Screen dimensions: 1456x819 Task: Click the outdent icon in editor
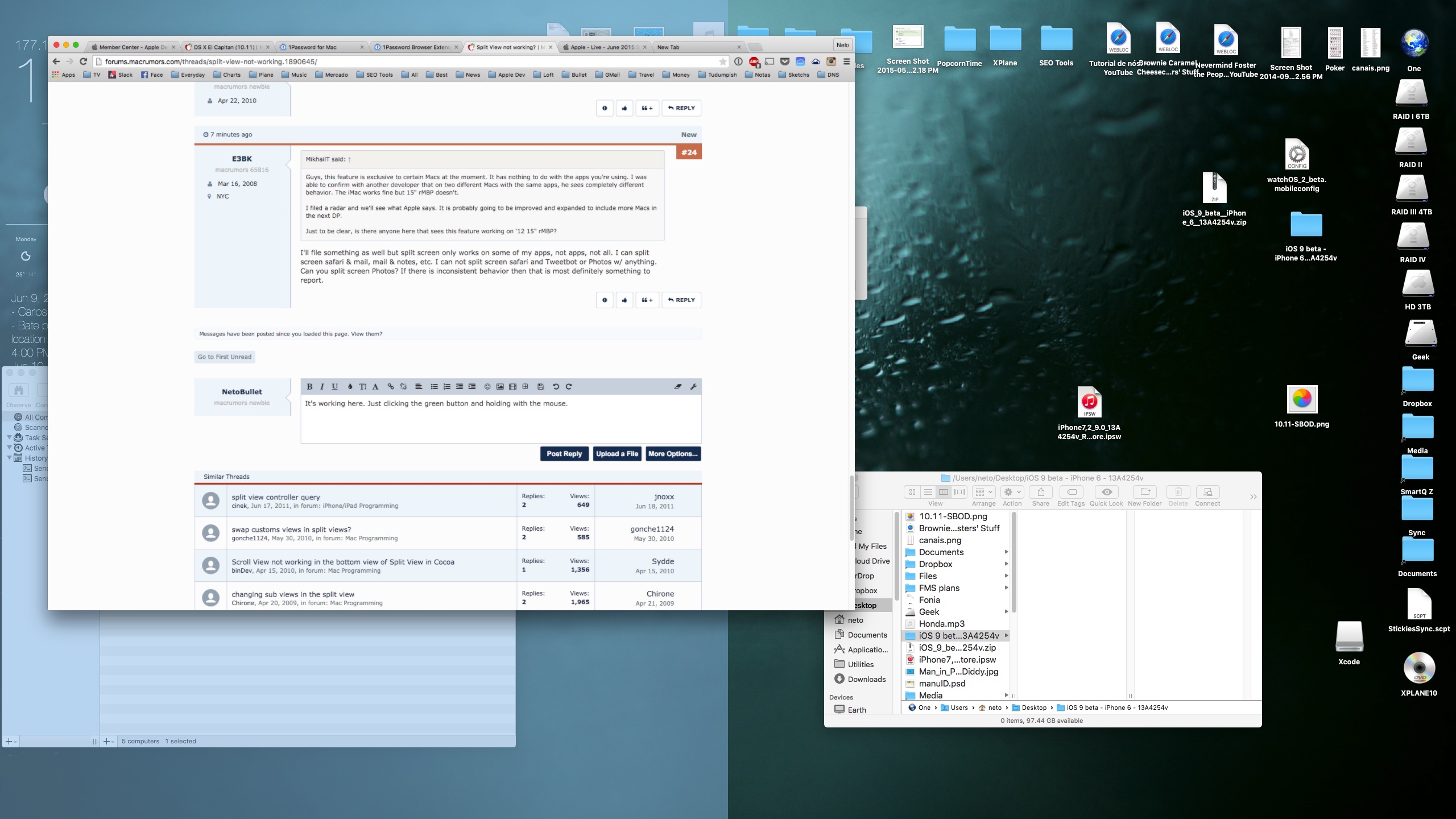pos(459,387)
